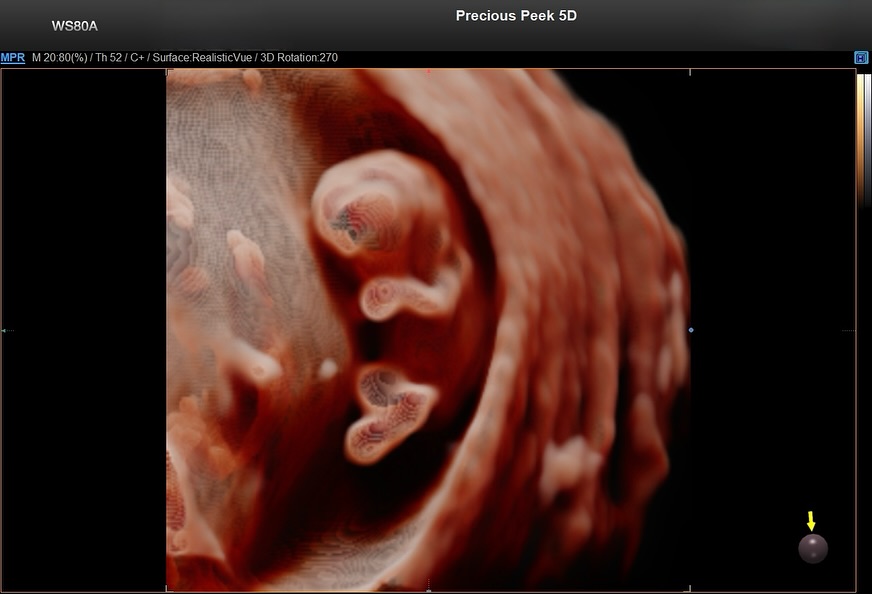Click the MPR view link

(13, 58)
